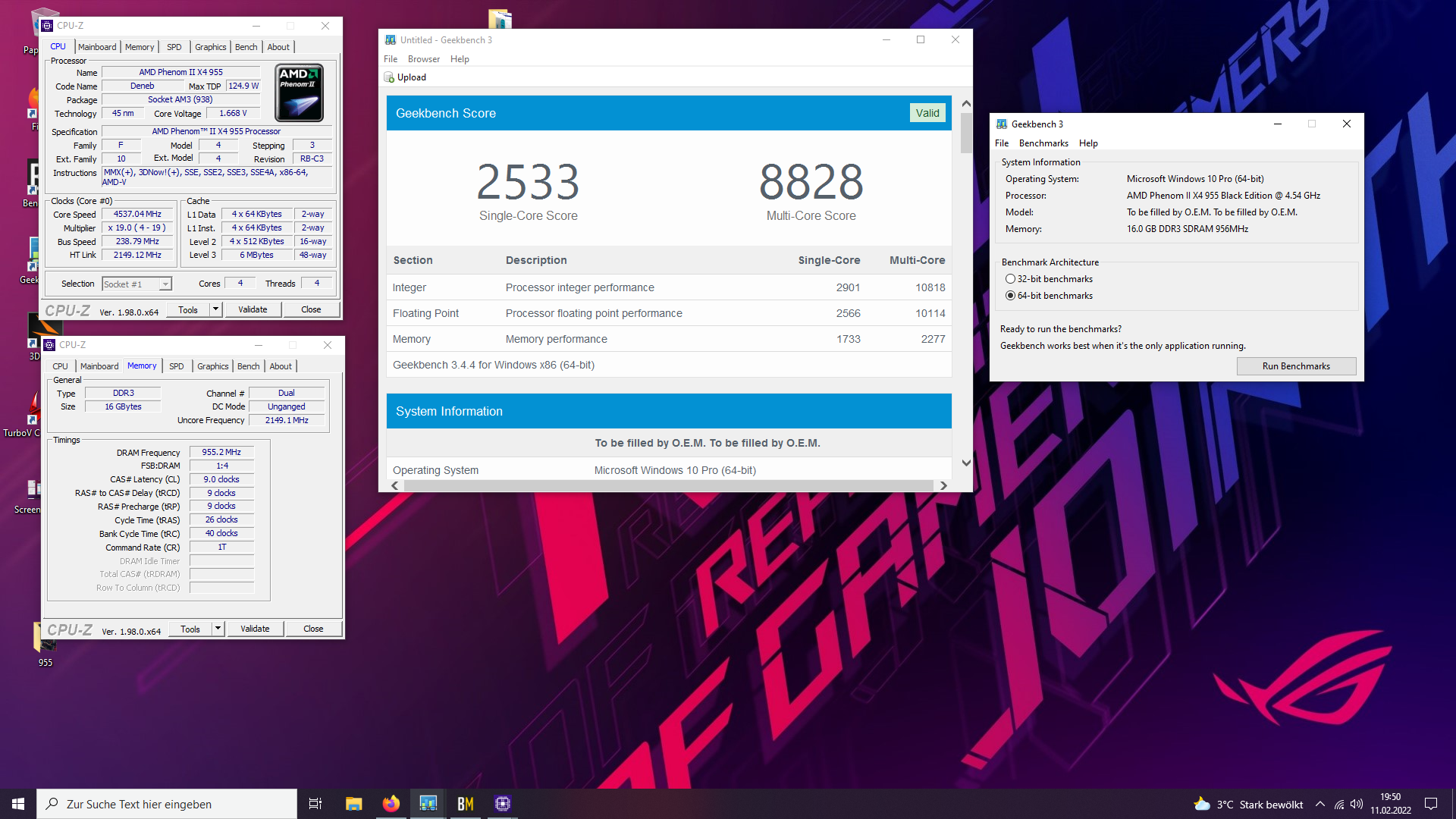Switch to Geekbench via taskbar icon
Viewport: 1456px width, 819px height.
pyautogui.click(x=428, y=804)
